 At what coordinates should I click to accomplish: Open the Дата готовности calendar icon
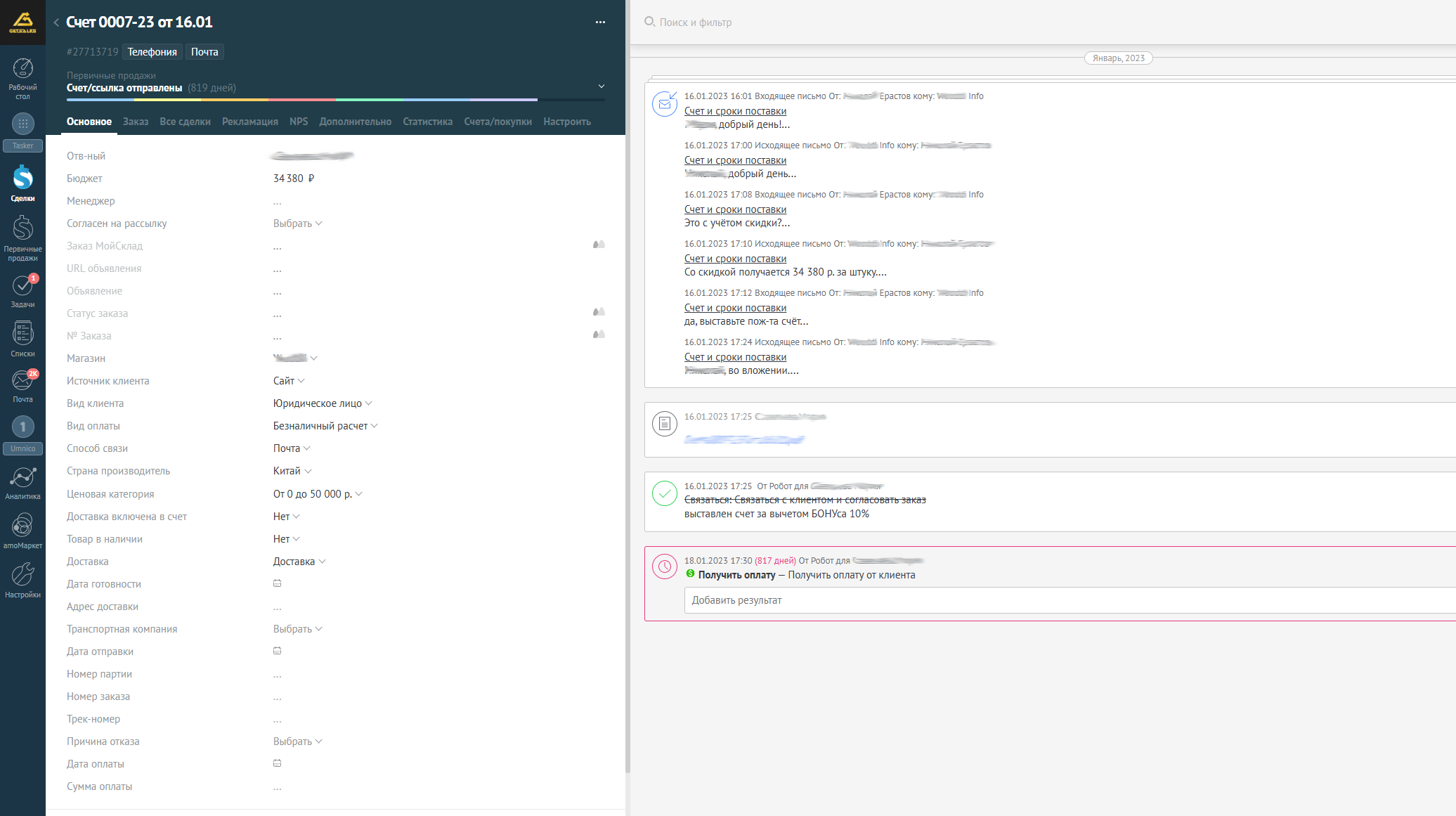pyautogui.click(x=277, y=583)
